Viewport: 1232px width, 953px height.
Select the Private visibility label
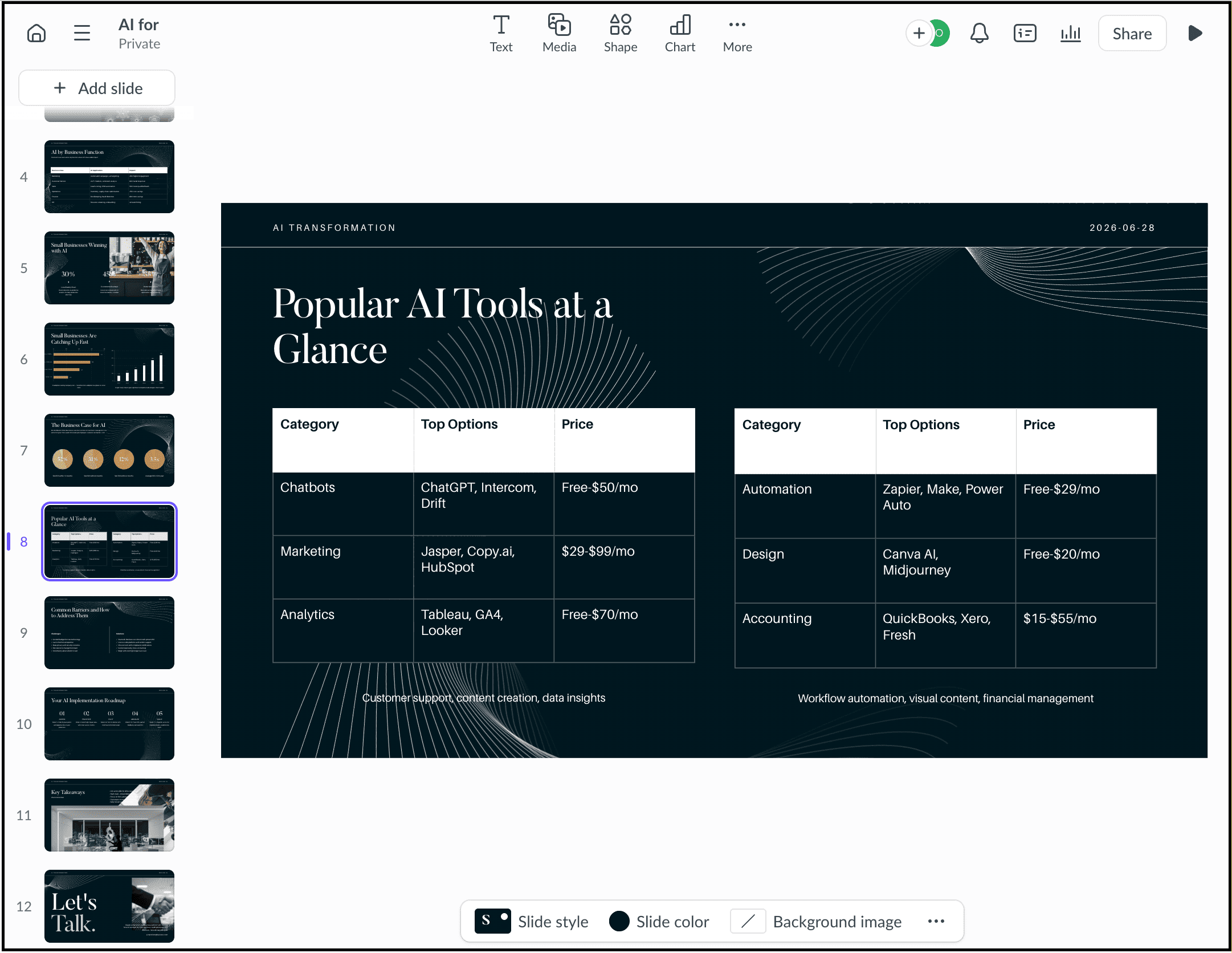(139, 44)
